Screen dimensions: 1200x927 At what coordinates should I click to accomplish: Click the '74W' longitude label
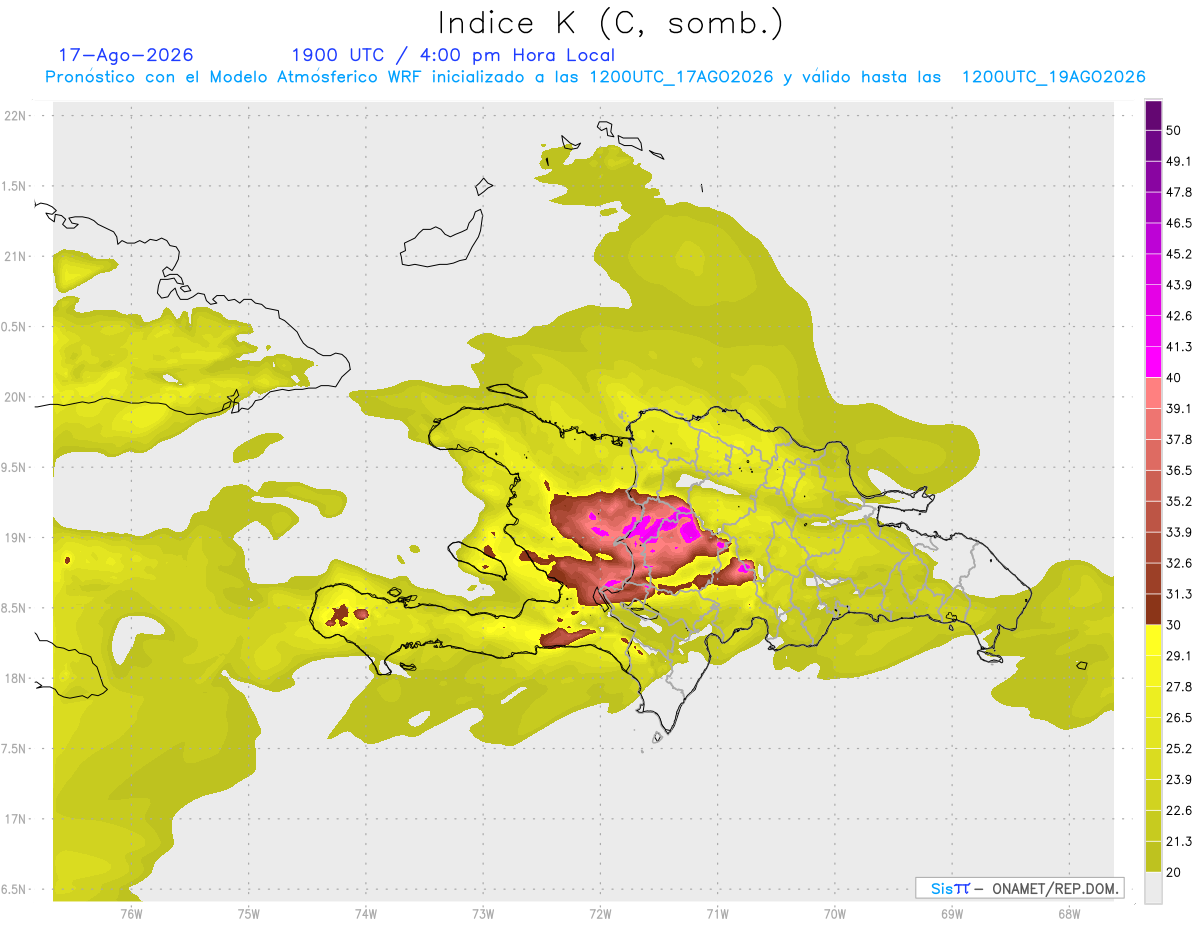[x=366, y=913]
